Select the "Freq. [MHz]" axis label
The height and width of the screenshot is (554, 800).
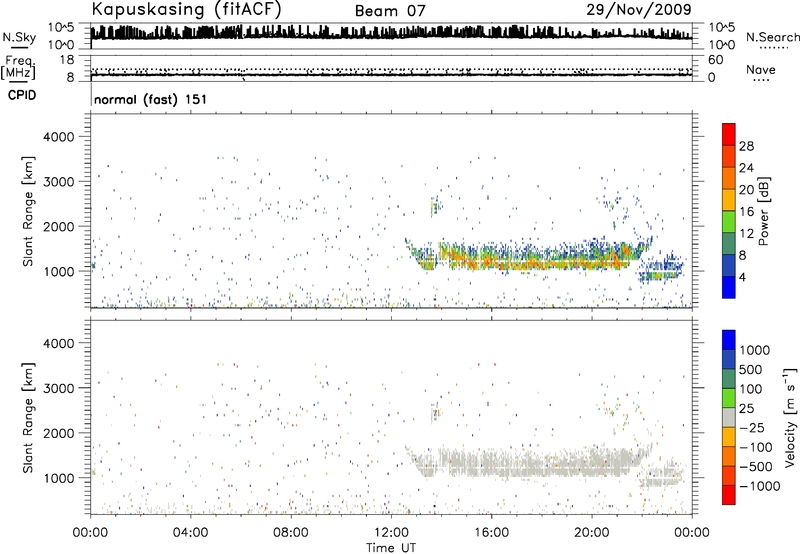19,67
